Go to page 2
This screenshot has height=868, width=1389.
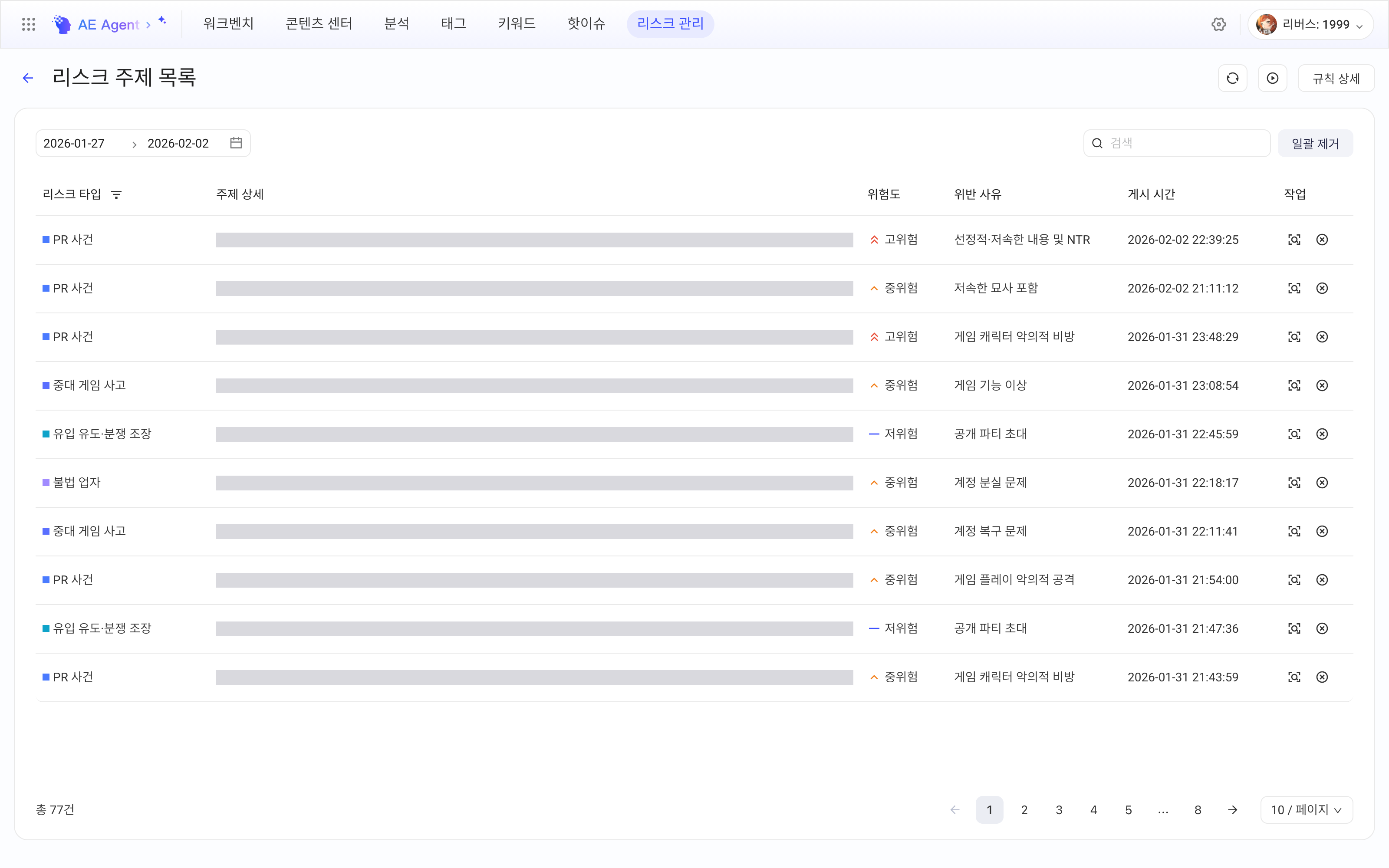[x=1024, y=810]
